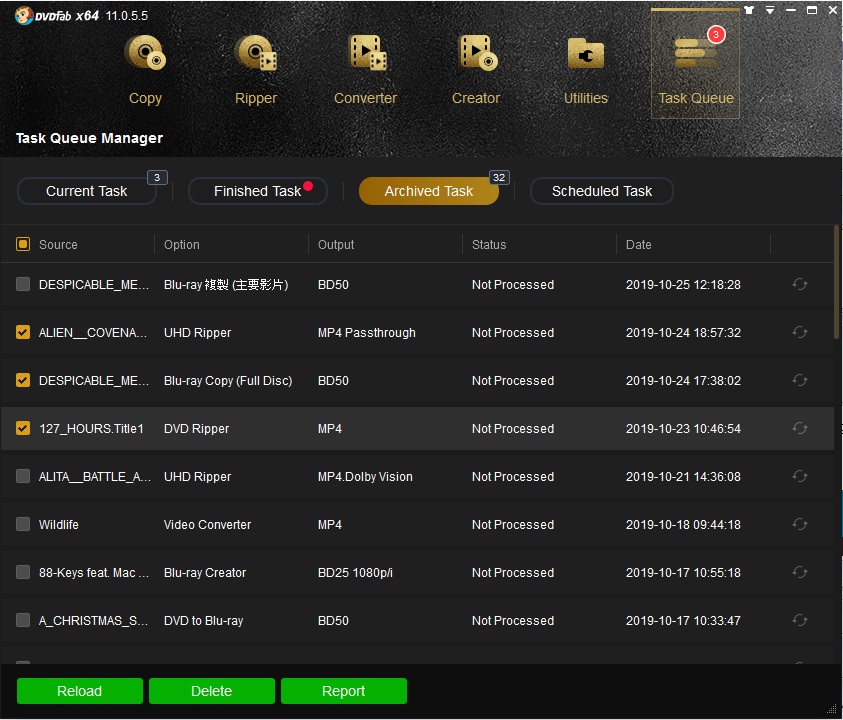Restore the ALIEN__COVENANT task with its reload icon
The height and width of the screenshot is (720, 843).
pyautogui.click(x=800, y=332)
